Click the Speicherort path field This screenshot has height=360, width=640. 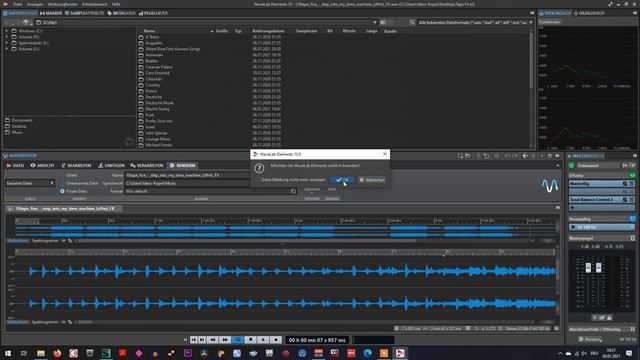pyautogui.click(x=188, y=183)
